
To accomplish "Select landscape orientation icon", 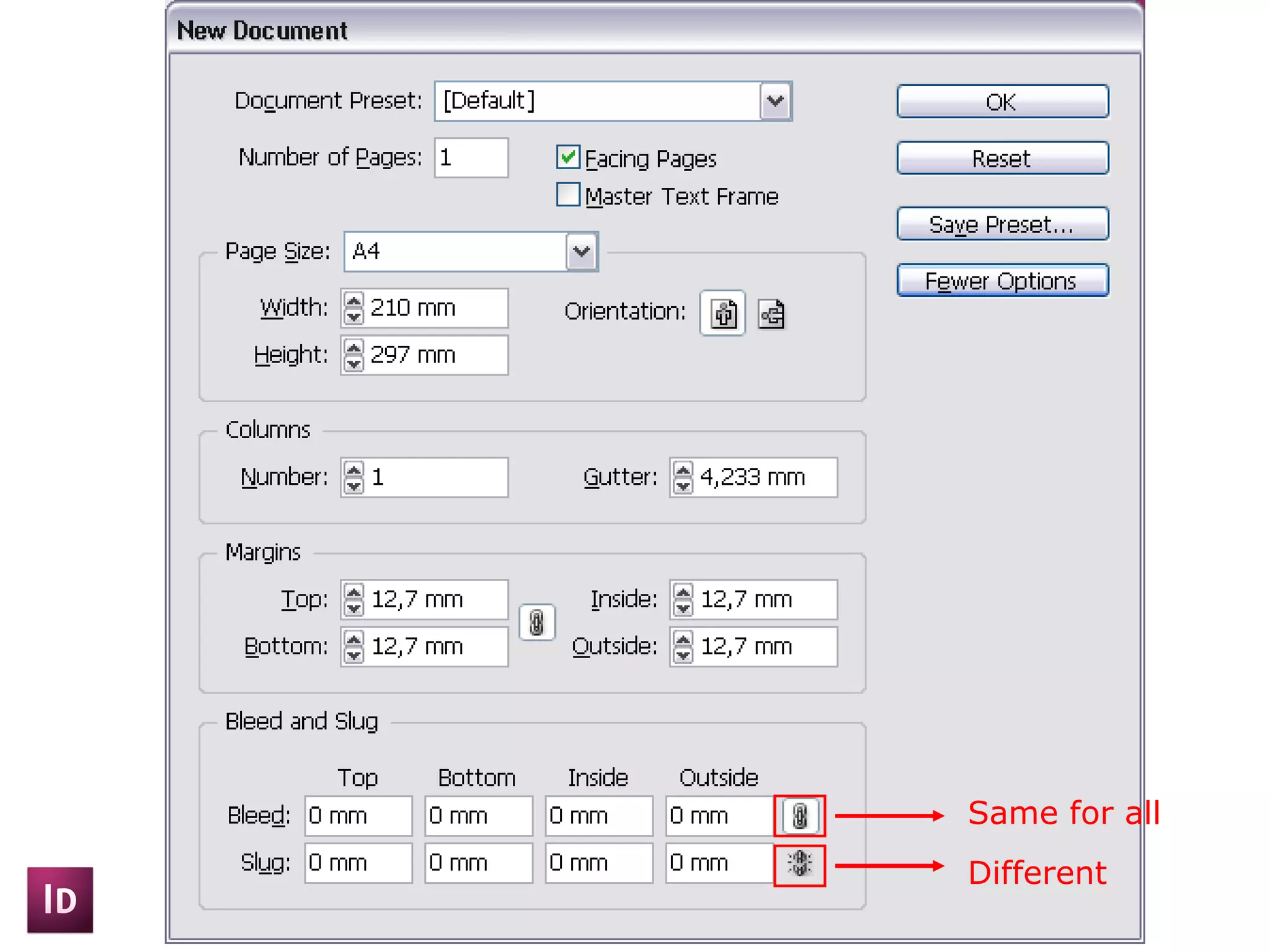I will (771, 314).
